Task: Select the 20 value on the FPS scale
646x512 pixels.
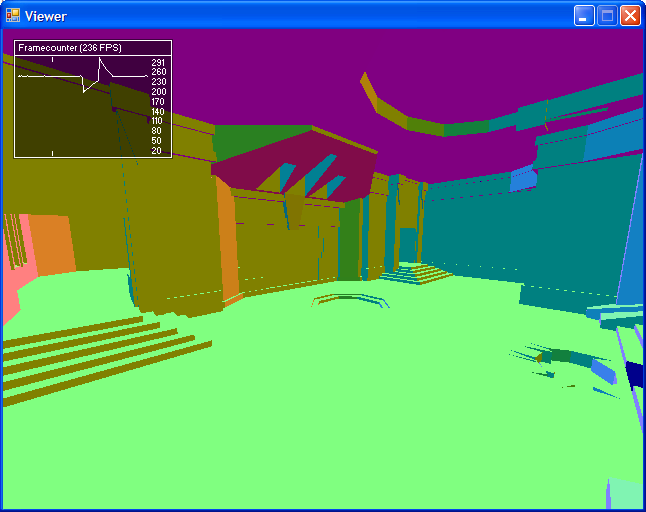Action: [156, 151]
